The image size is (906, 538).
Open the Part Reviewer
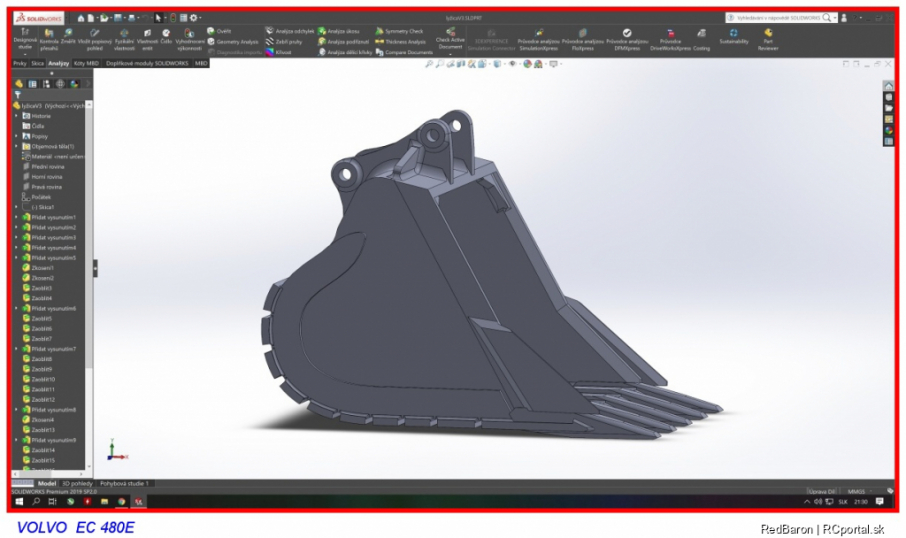point(768,39)
